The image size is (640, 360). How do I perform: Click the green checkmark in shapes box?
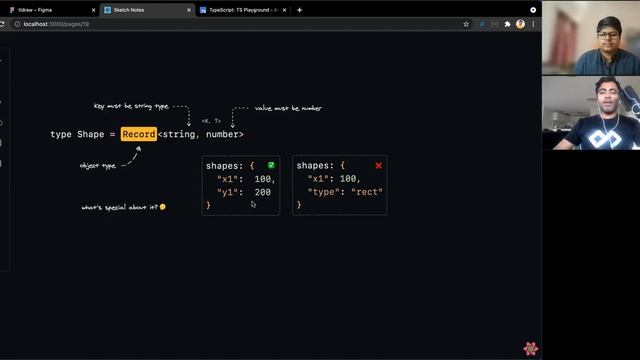pos(271,165)
